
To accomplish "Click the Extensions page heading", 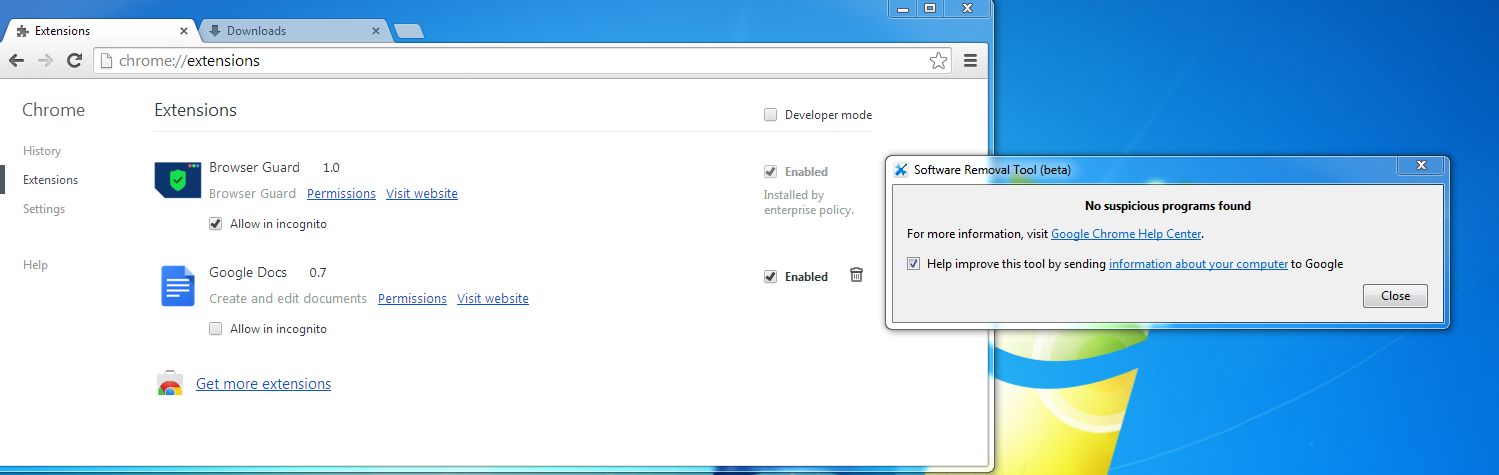I will pos(195,110).
